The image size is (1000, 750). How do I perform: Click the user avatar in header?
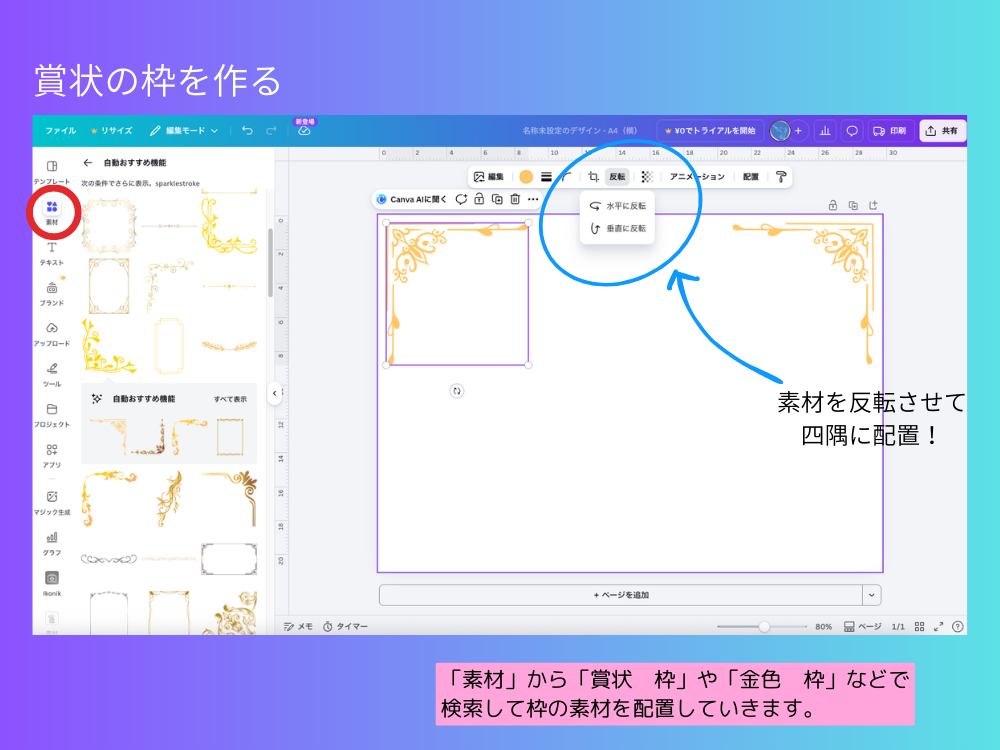[780, 131]
